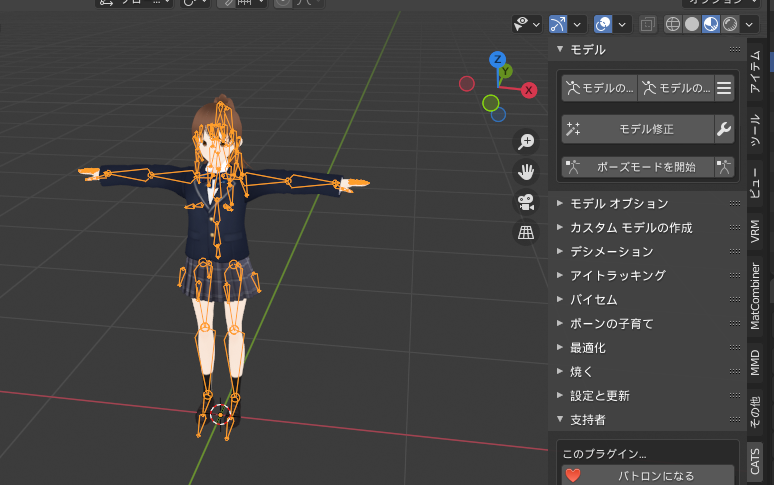Open the ビュー sidebar tab
The height and width of the screenshot is (485, 774).
[755, 184]
